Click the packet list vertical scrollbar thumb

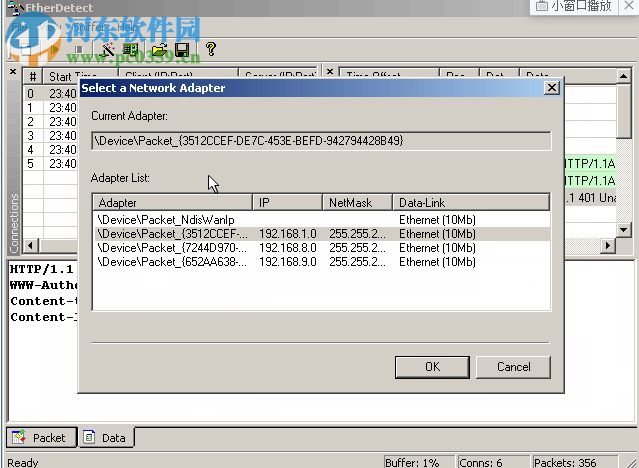tap(624, 111)
